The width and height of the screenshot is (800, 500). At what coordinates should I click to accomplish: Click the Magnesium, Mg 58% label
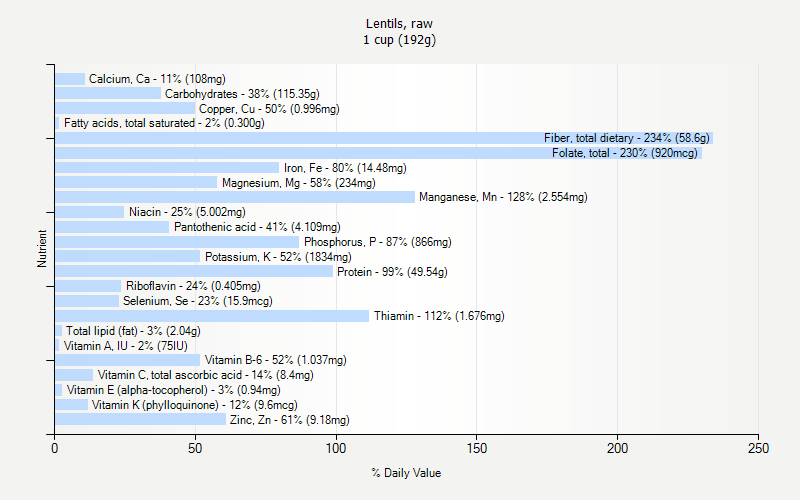click(298, 183)
